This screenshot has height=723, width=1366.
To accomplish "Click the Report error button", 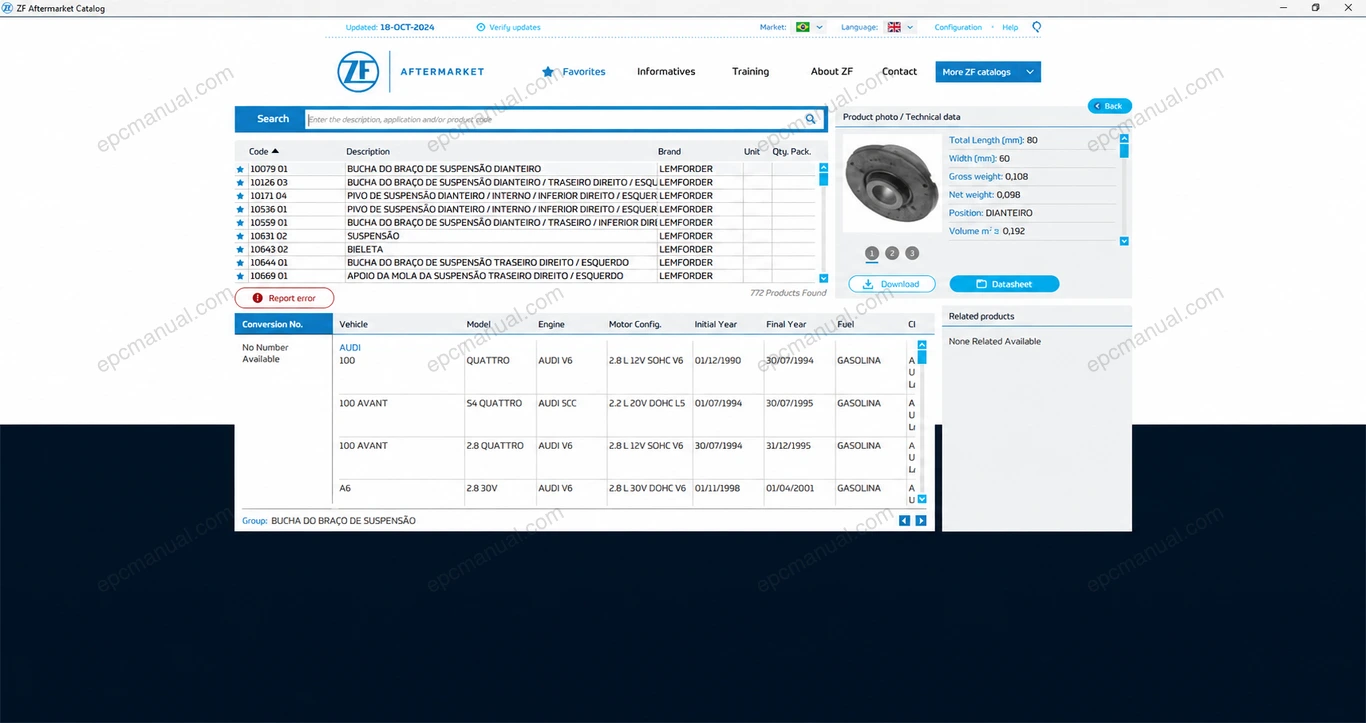I will [284, 298].
